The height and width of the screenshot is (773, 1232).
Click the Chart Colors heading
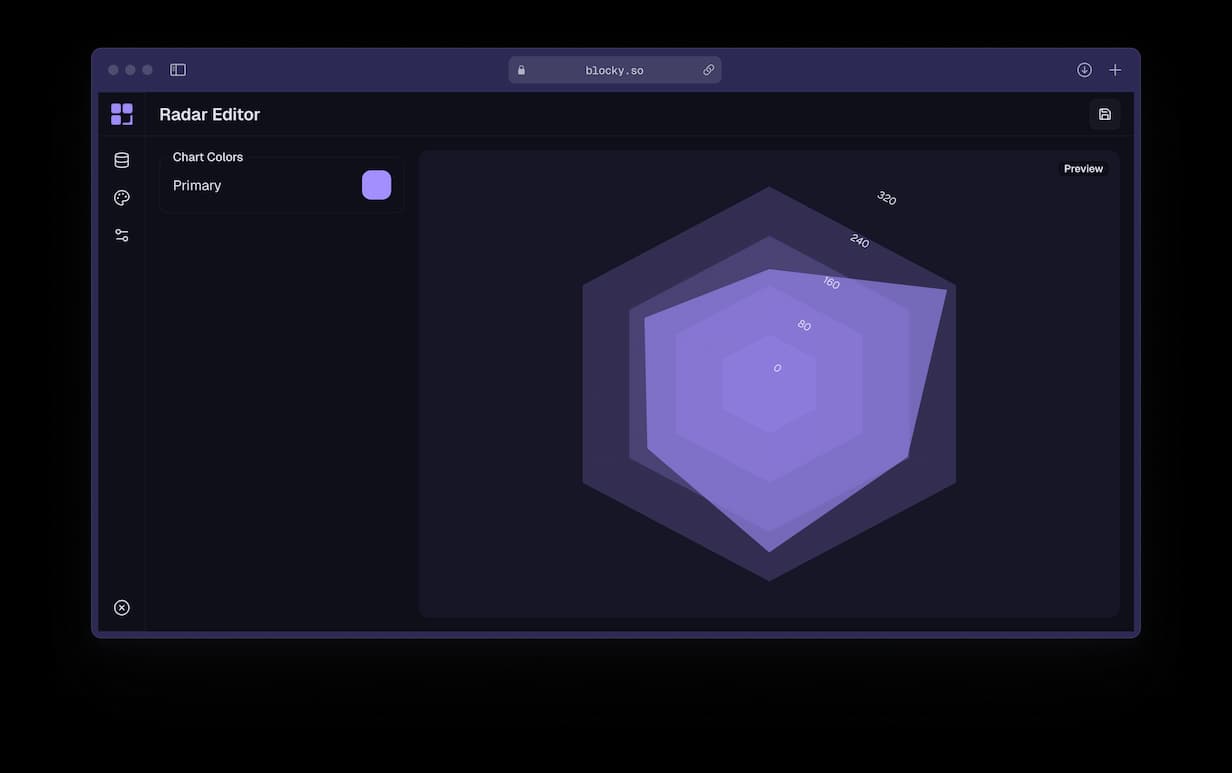[x=208, y=157]
